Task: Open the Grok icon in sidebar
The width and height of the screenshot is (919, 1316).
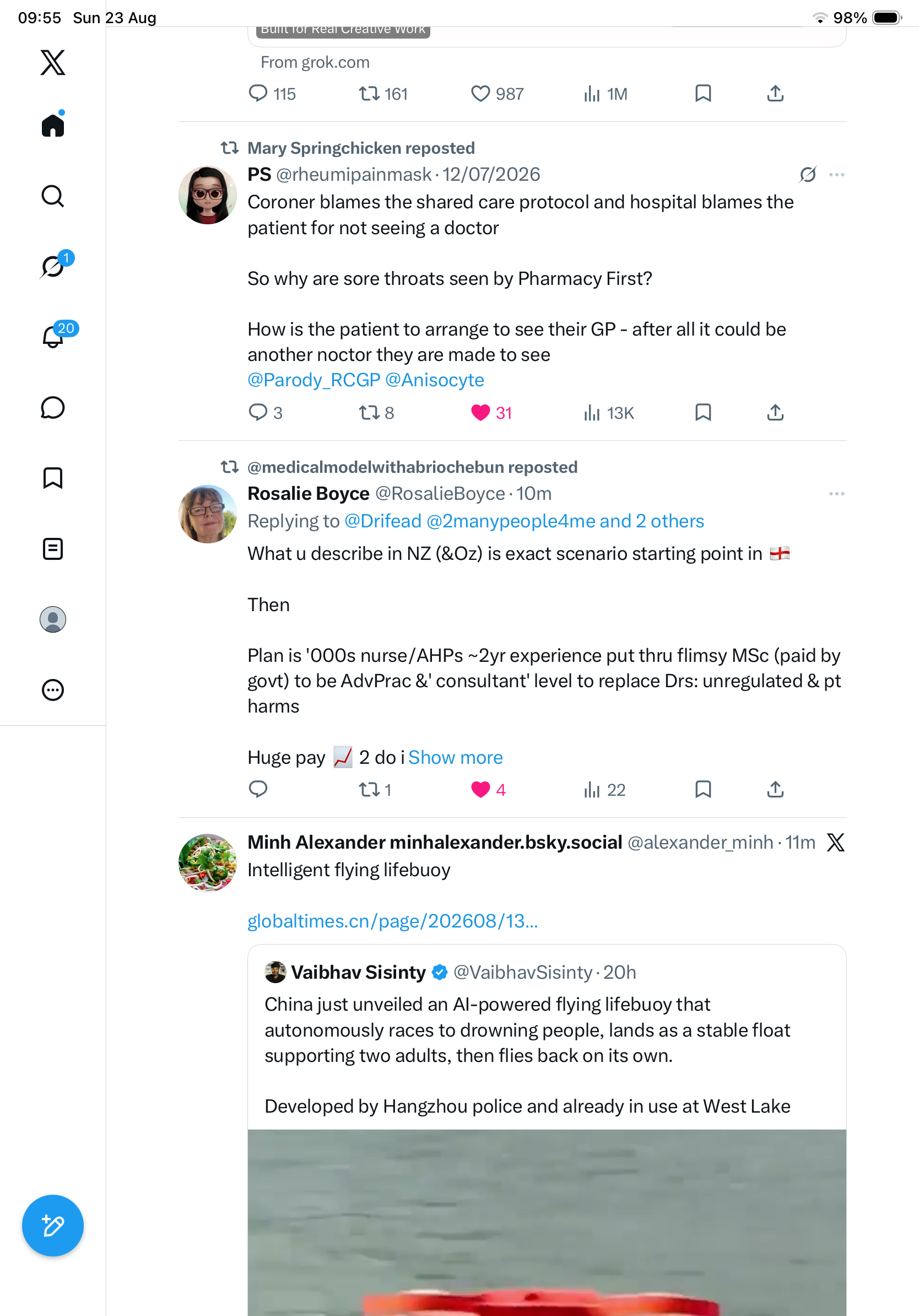Action: click(53, 266)
